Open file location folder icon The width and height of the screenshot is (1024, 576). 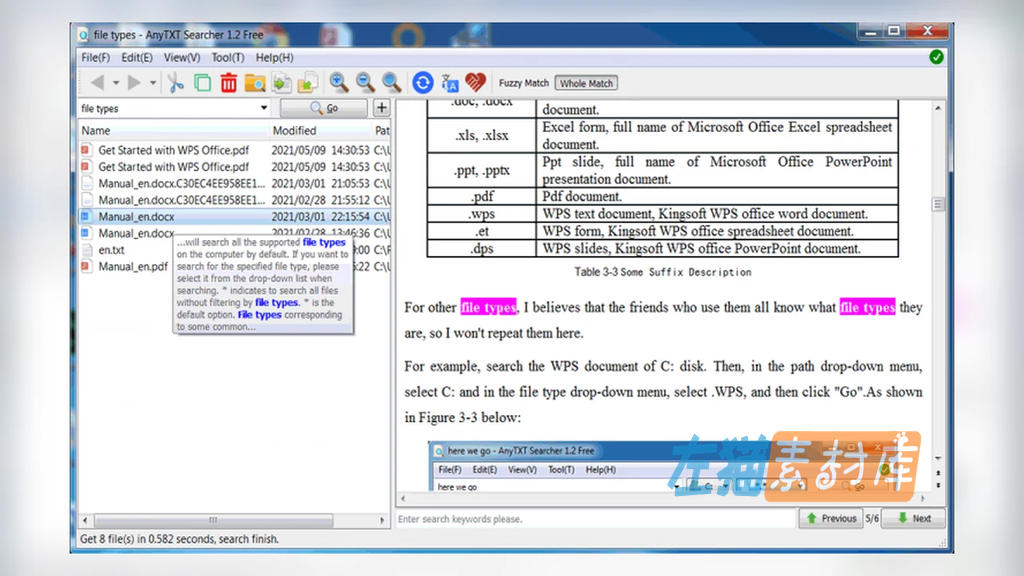[x=255, y=83]
